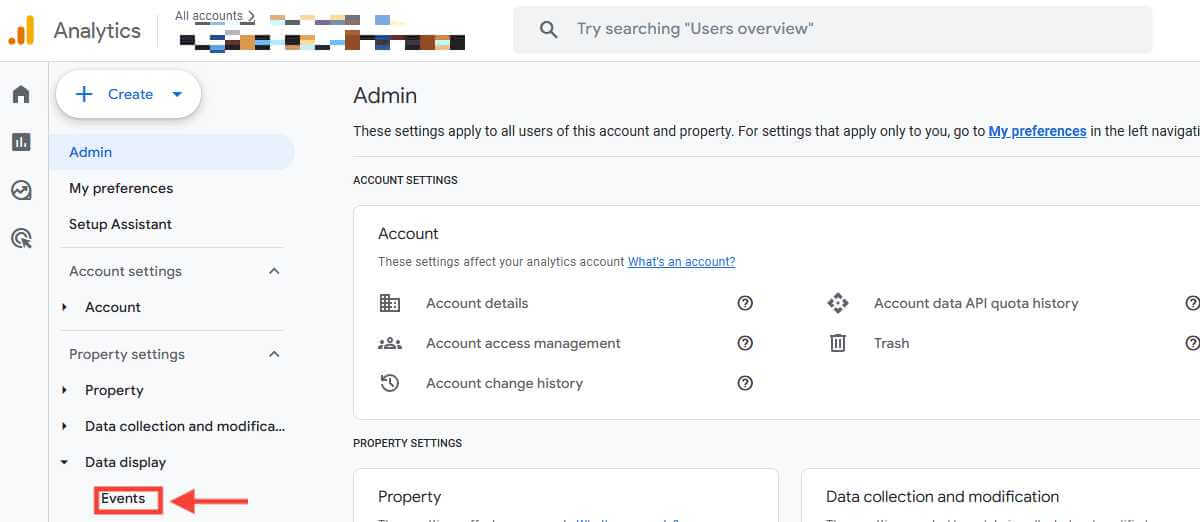Expand Data collection and modification item

click(65, 426)
